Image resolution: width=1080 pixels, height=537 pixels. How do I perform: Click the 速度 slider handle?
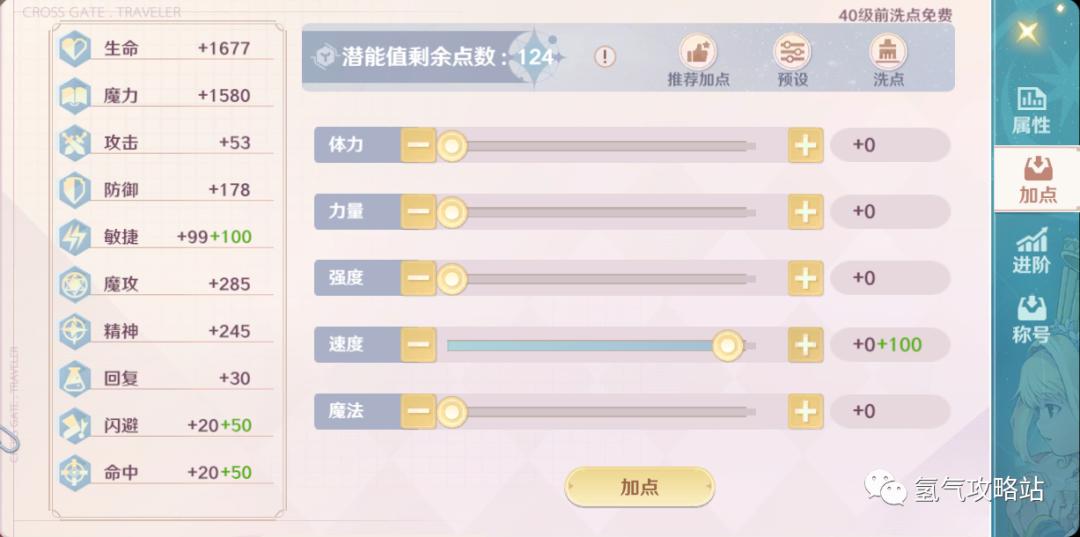(x=727, y=346)
